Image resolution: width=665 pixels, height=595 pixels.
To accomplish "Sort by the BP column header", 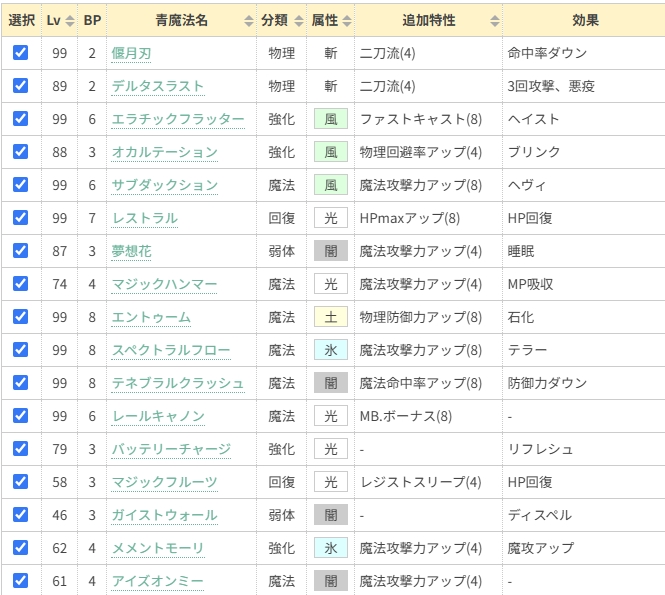I will click(x=92, y=20).
